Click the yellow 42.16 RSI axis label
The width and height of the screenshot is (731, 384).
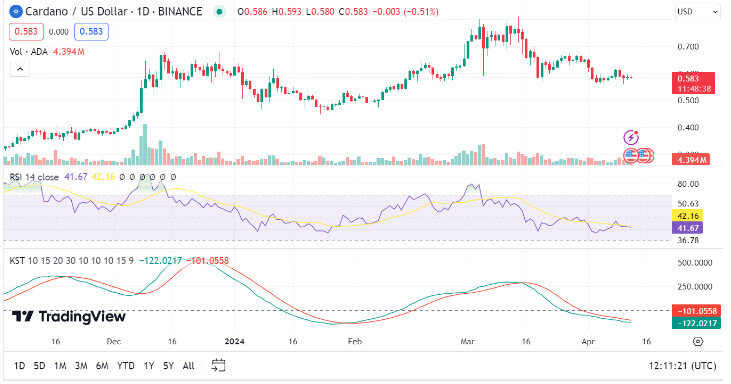(688, 216)
